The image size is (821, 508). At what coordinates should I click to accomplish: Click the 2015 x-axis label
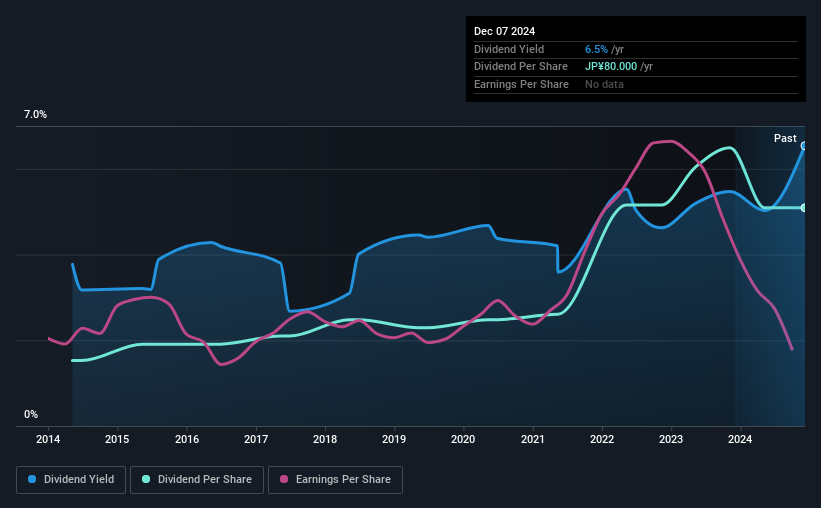[117, 439]
